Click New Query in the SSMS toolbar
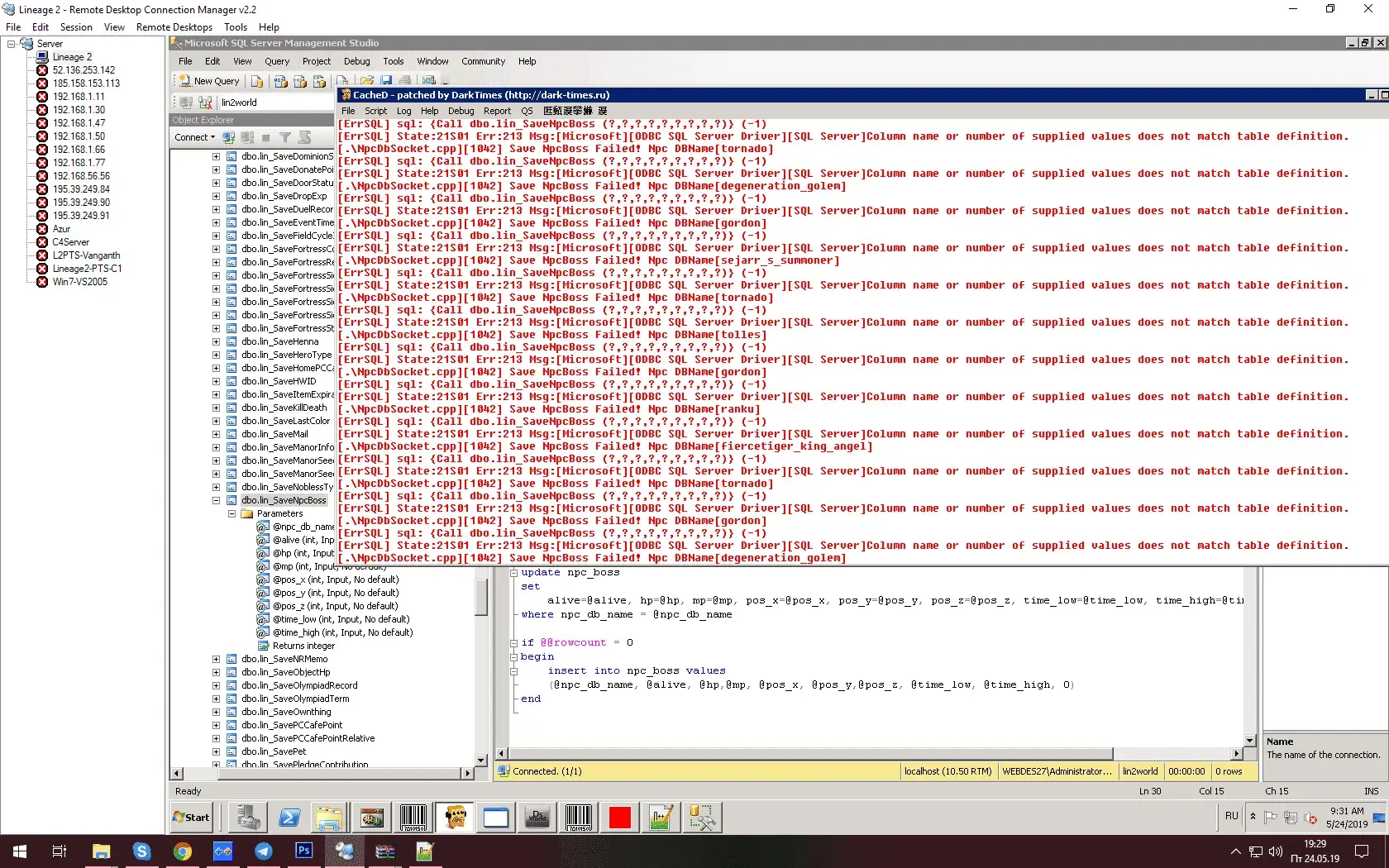1389x868 pixels. [x=210, y=81]
